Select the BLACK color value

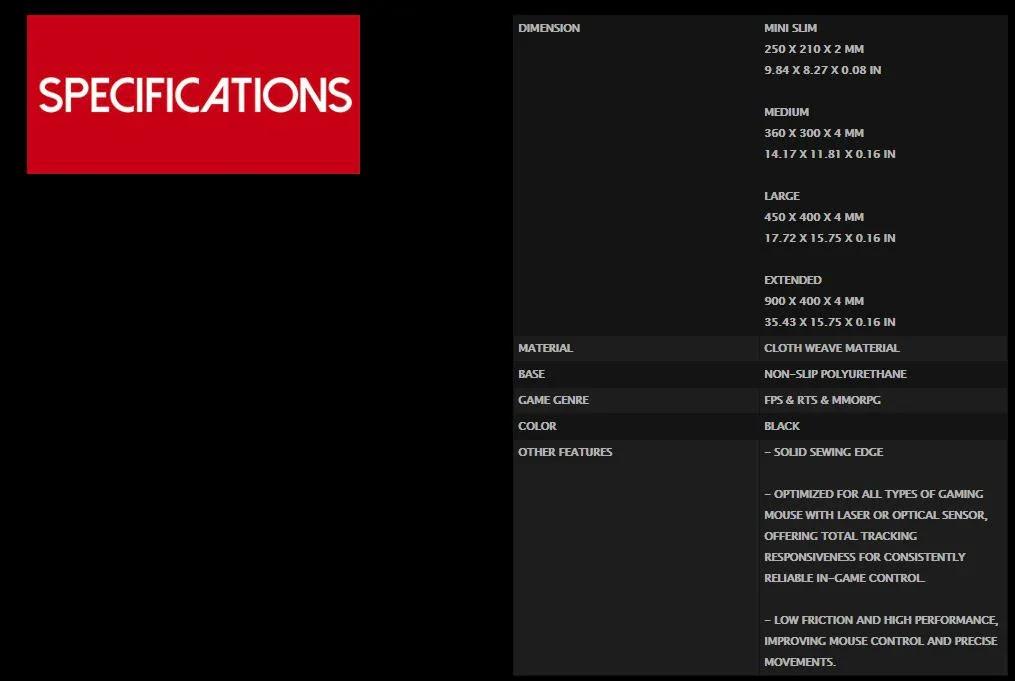(782, 426)
